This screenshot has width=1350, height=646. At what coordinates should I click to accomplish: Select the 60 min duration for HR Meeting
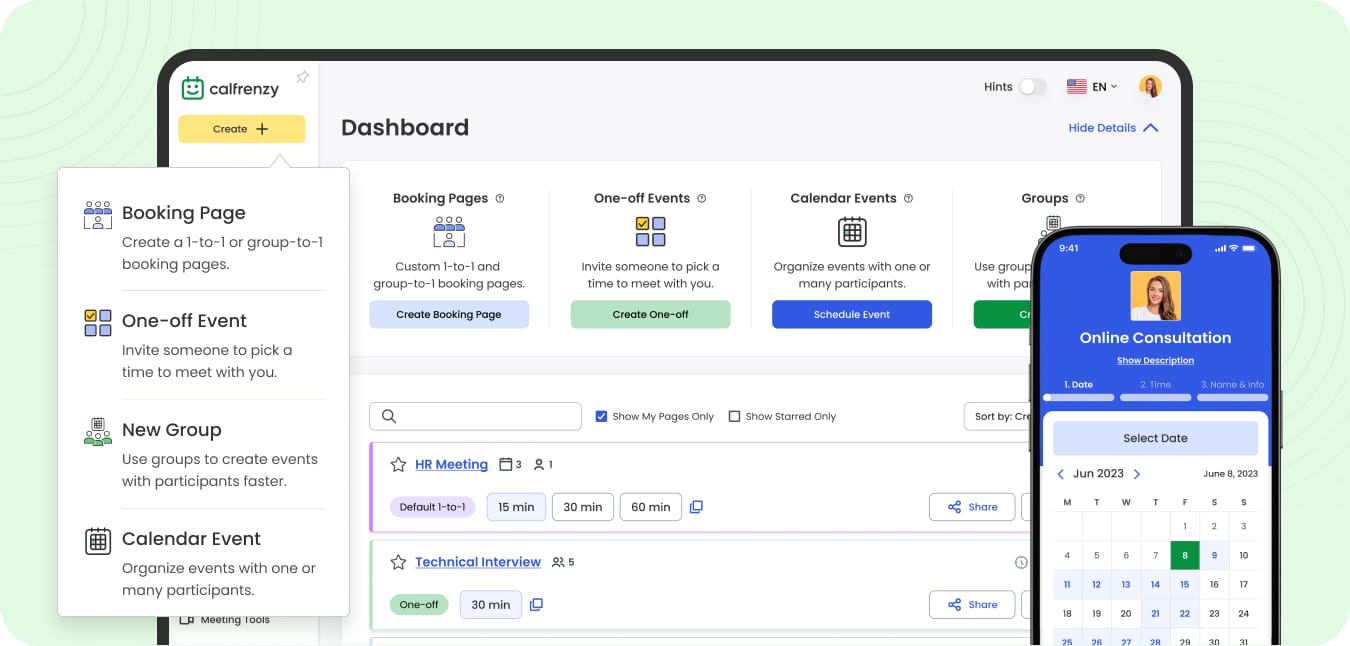(650, 507)
